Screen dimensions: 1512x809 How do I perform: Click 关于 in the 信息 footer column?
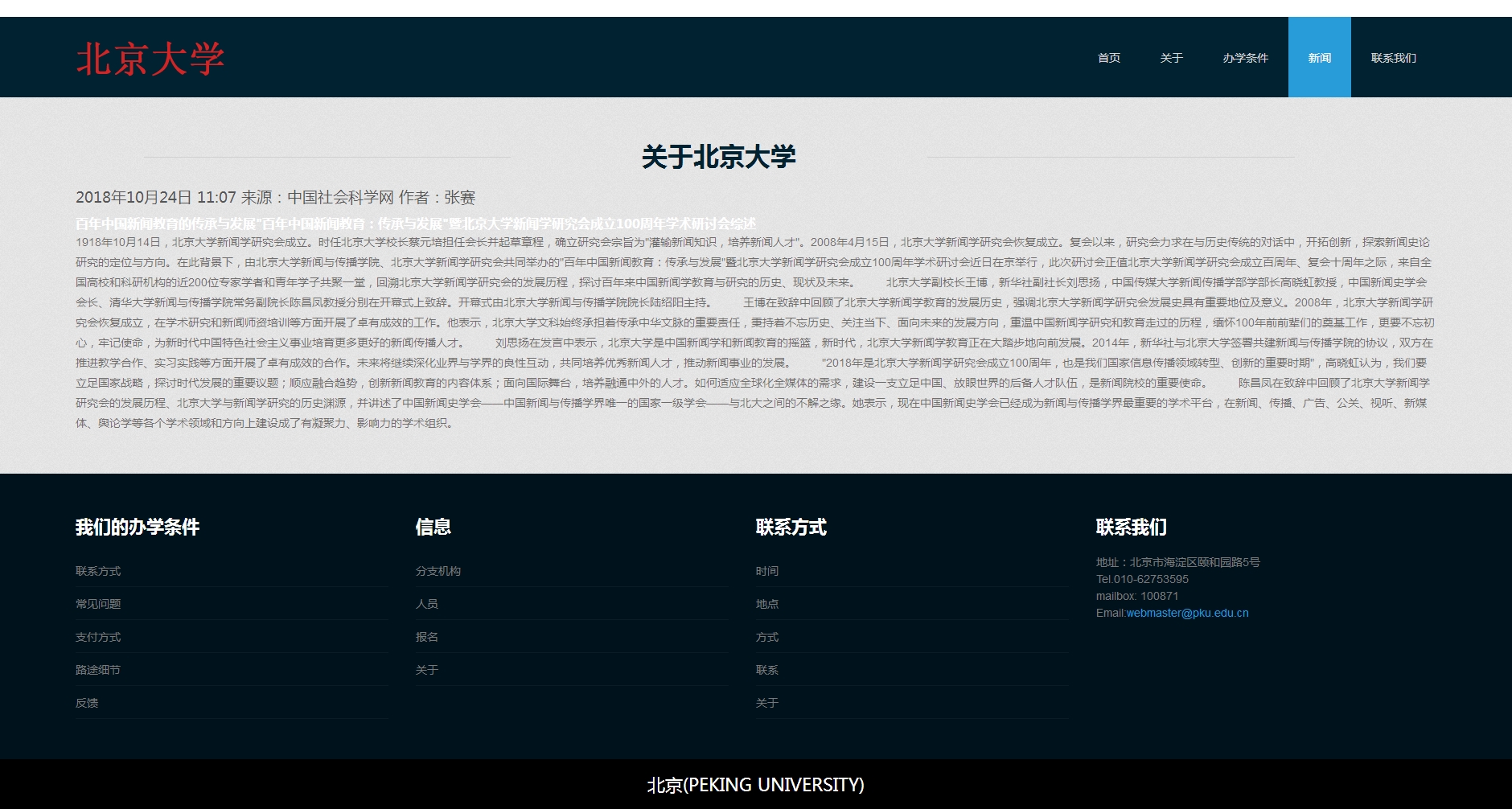click(x=427, y=670)
